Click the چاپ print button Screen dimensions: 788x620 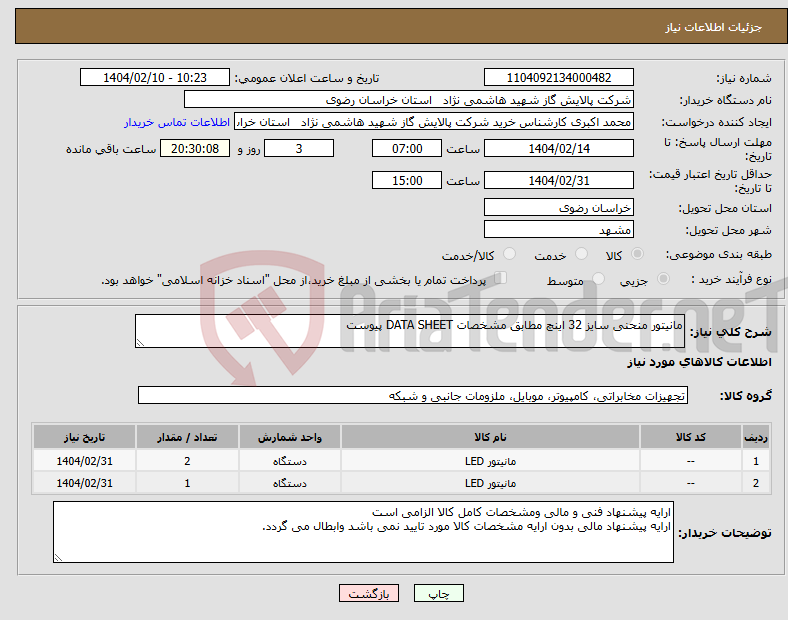439,593
